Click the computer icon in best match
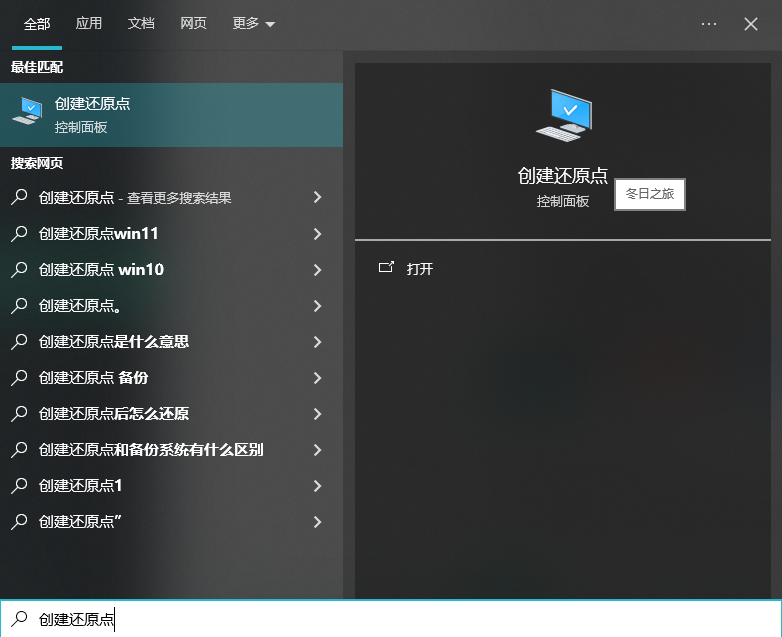This screenshot has height=637, width=782. [x=27, y=111]
